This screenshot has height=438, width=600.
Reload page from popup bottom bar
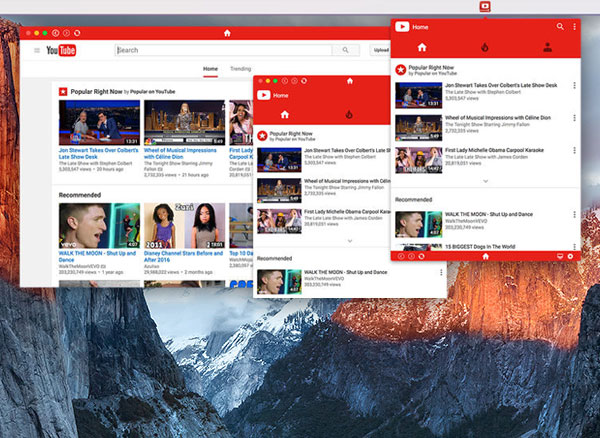[x=421, y=256]
